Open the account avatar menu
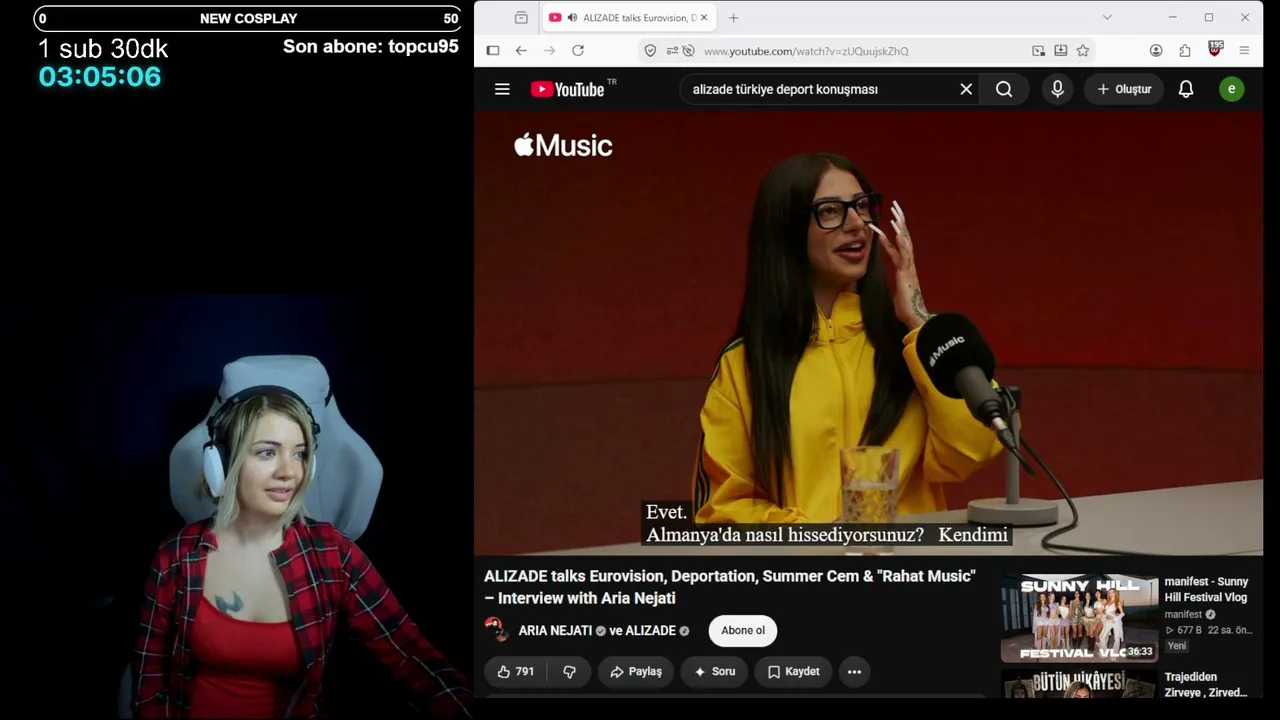1280x720 pixels. (1231, 89)
